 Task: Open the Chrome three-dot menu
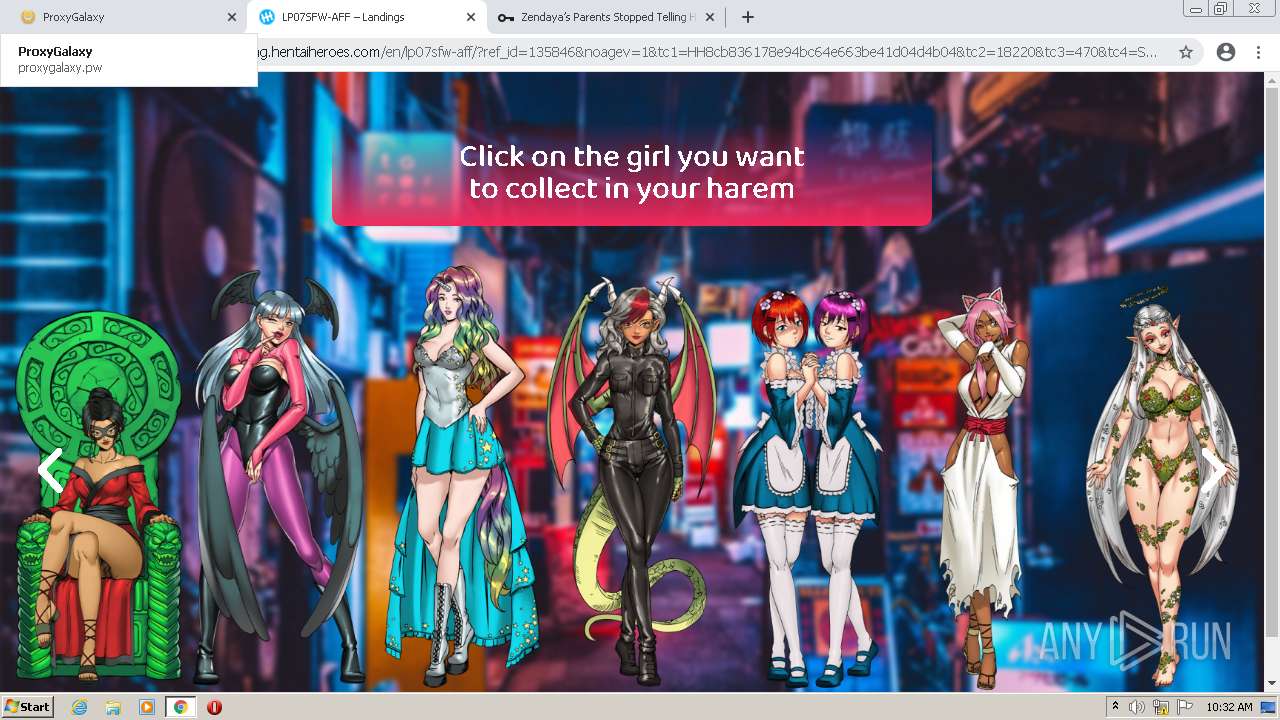pos(1258,52)
